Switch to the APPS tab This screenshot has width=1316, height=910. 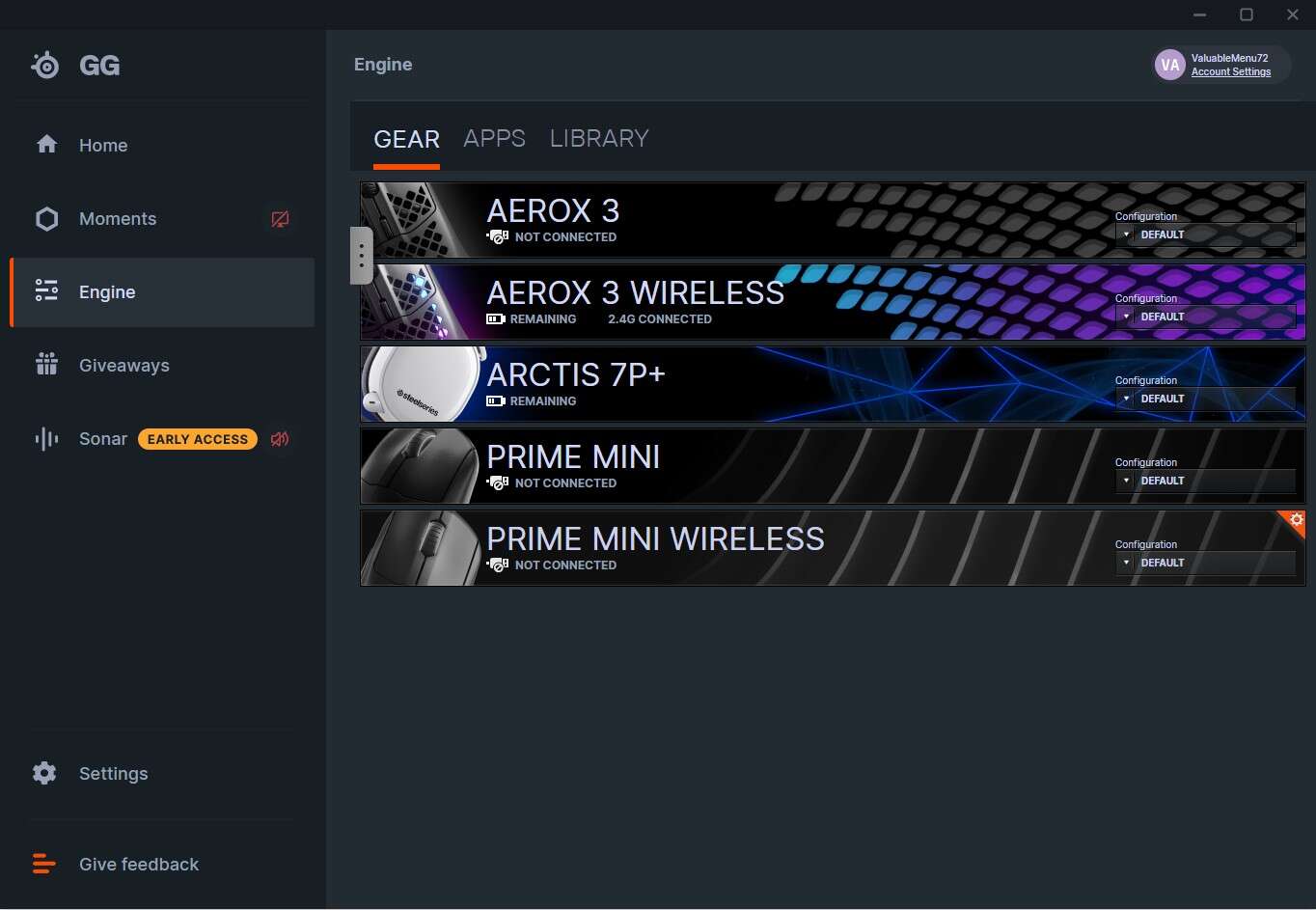494,139
